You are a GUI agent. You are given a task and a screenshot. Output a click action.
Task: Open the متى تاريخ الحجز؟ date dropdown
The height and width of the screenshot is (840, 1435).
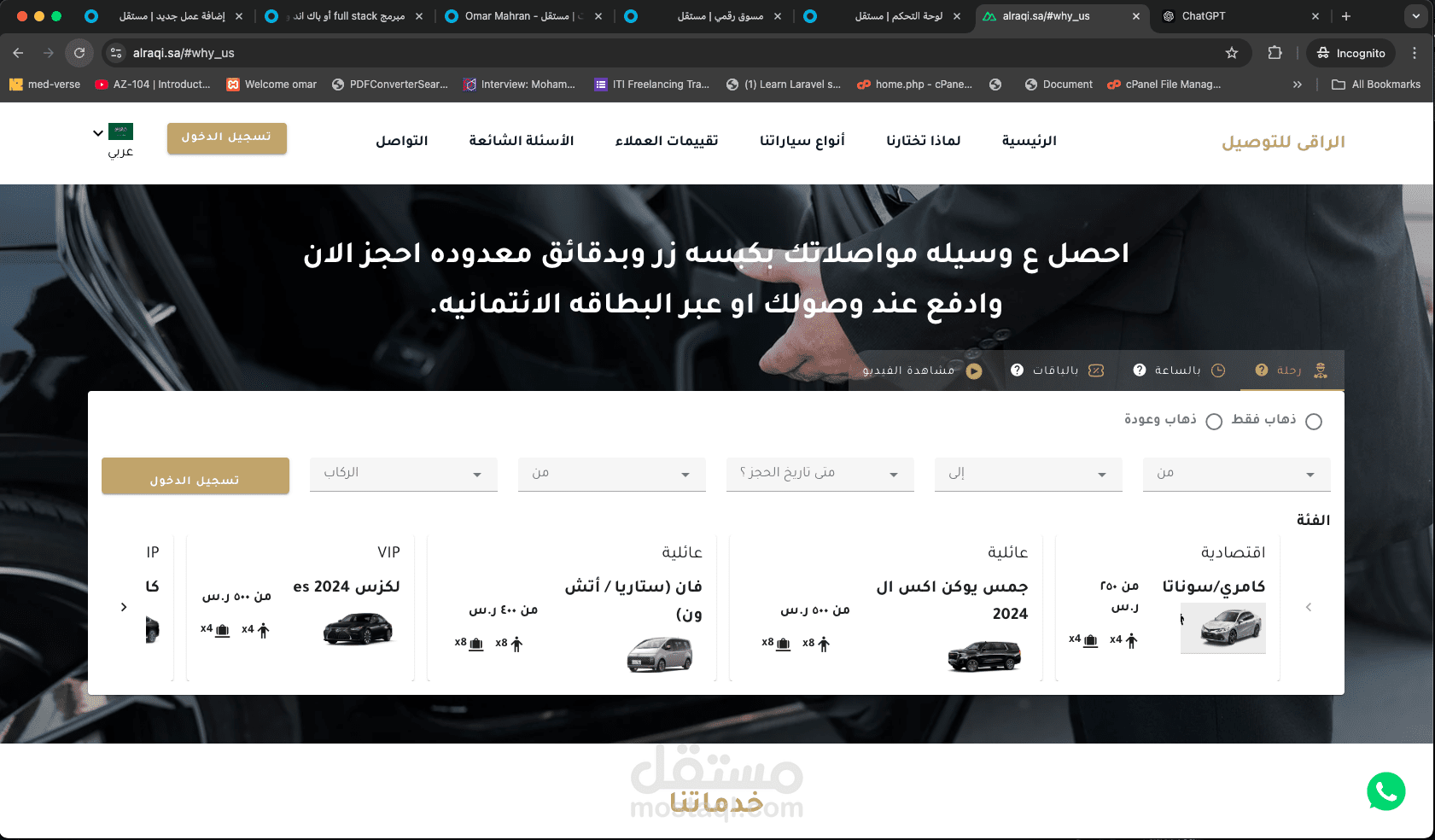[820, 474]
